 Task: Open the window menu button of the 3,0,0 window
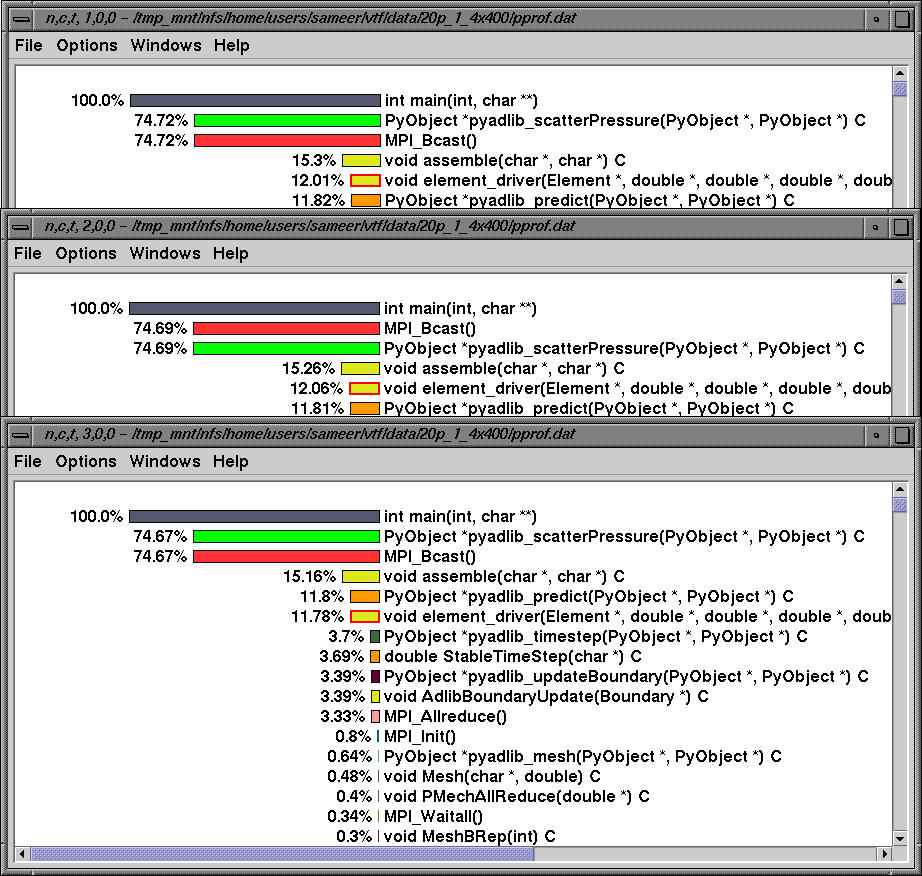(x=21, y=435)
